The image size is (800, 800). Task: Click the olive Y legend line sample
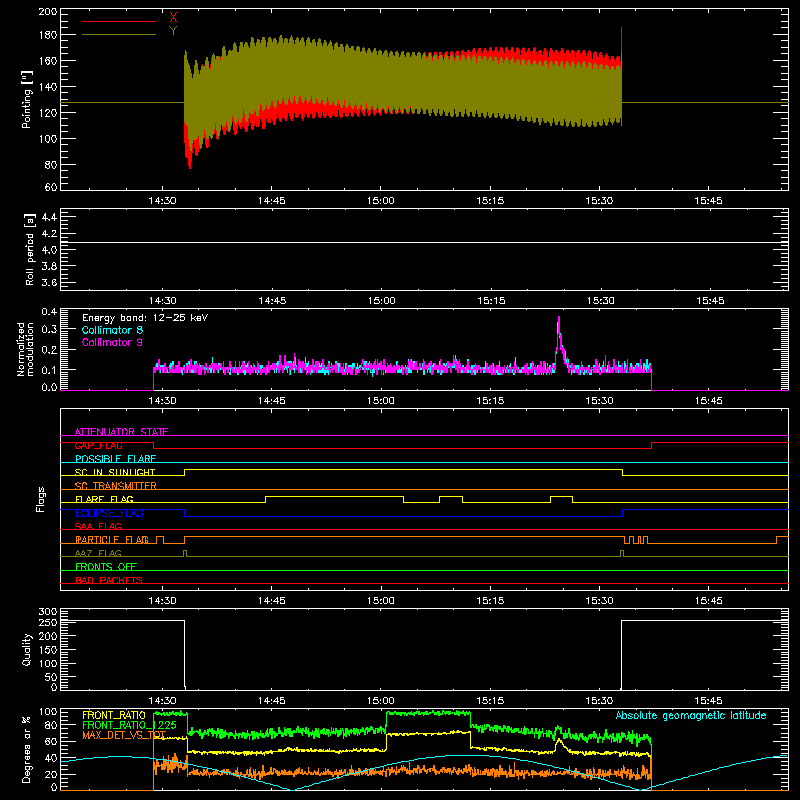coord(119,35)
